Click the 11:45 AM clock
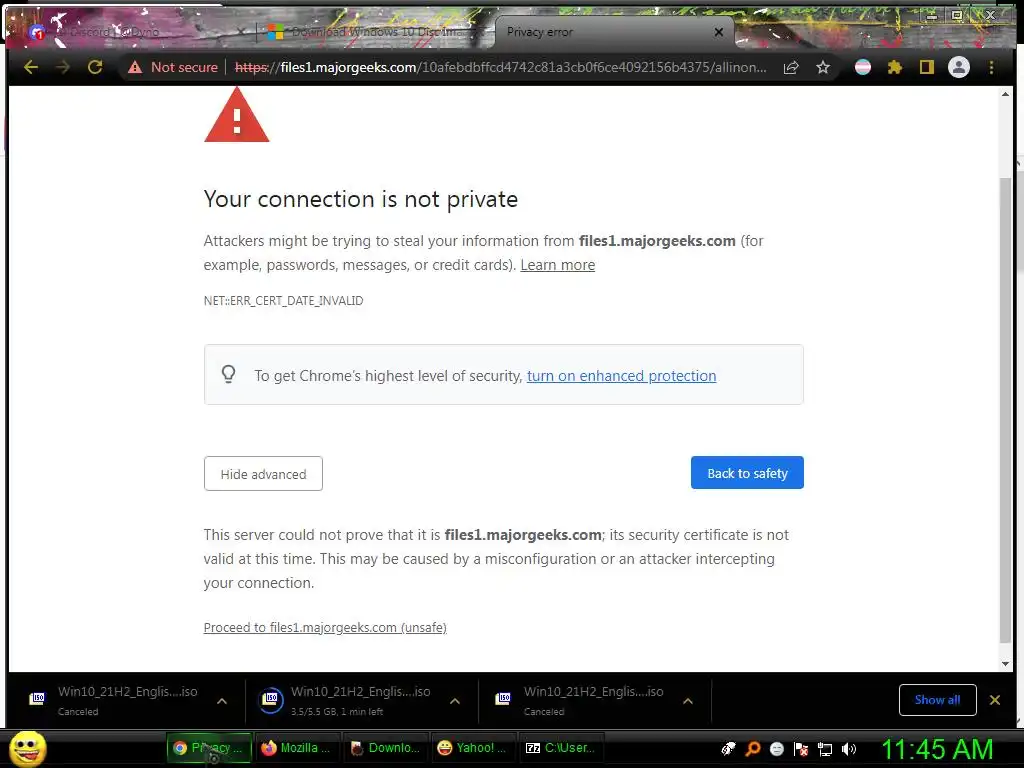 click(x=936, y=749)
